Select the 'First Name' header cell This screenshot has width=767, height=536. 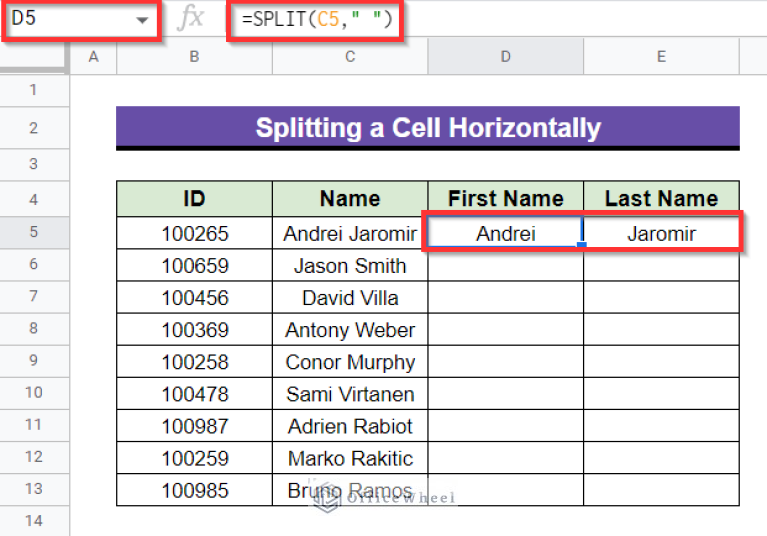[x=505, y=198]
